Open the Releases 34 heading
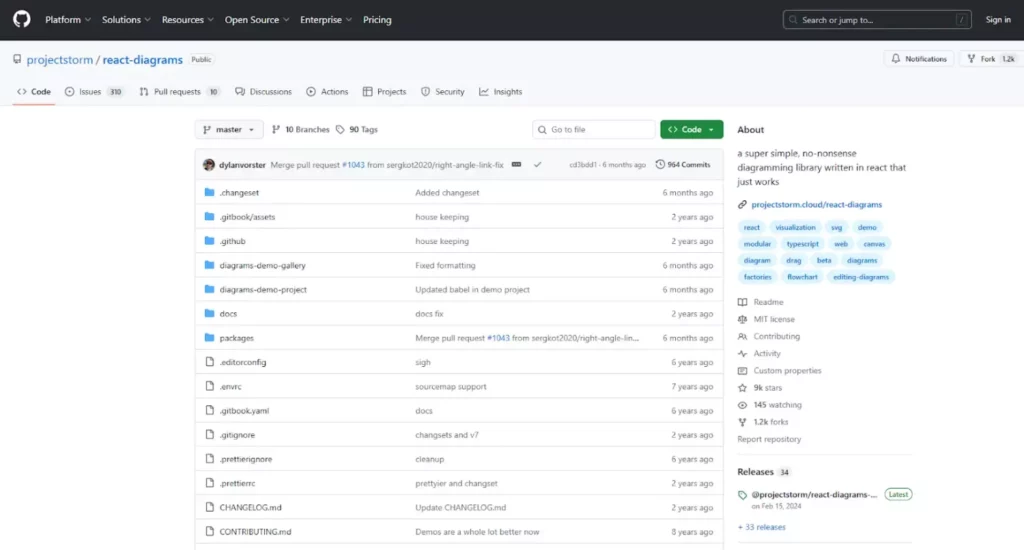This screenshot has width=1024, height=550. (x=763, y=472)
